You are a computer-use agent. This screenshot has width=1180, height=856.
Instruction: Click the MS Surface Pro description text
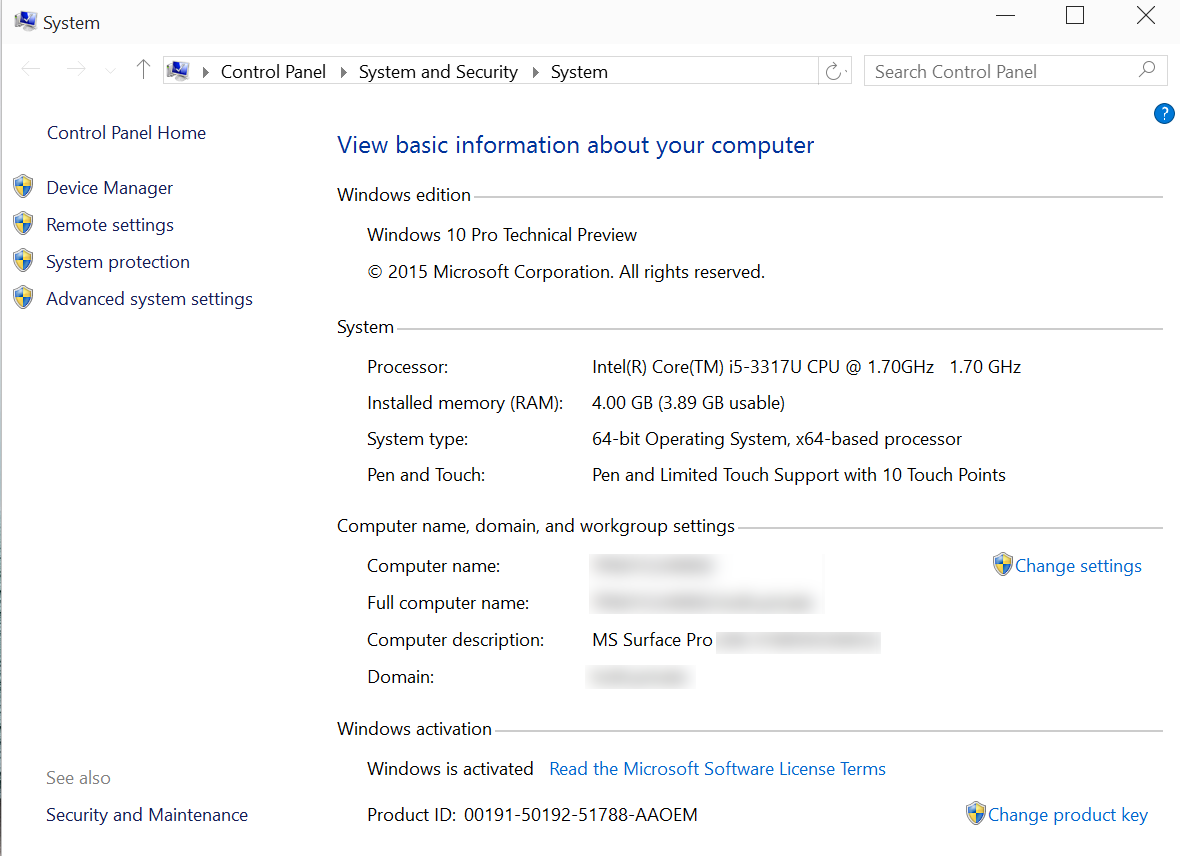tap(652, 640)
